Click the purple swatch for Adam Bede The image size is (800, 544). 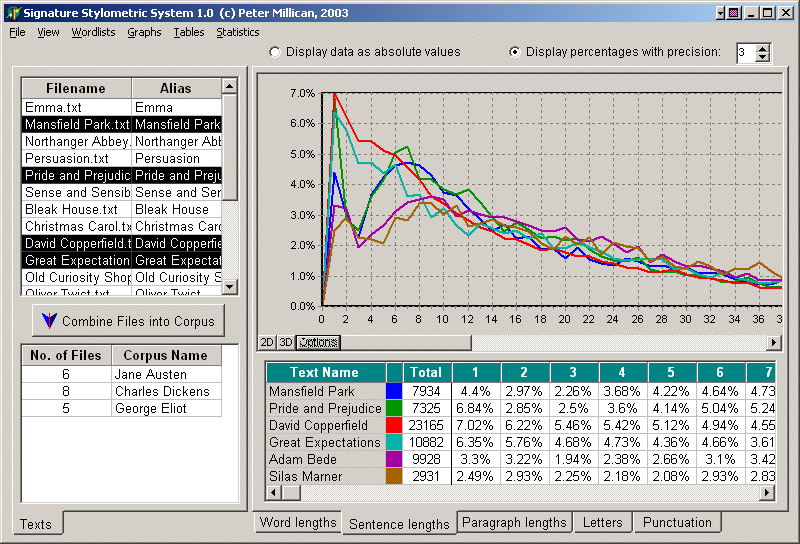394,459
